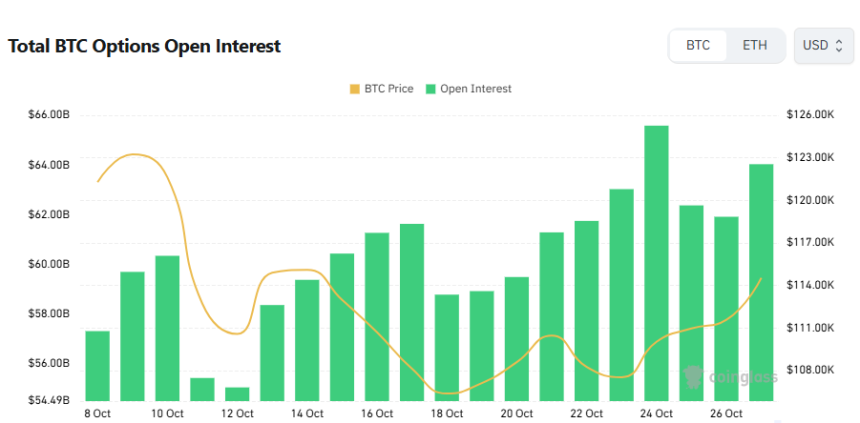Open the USD currency dropdown
The image size is (860, 423).
pos(822,46)
